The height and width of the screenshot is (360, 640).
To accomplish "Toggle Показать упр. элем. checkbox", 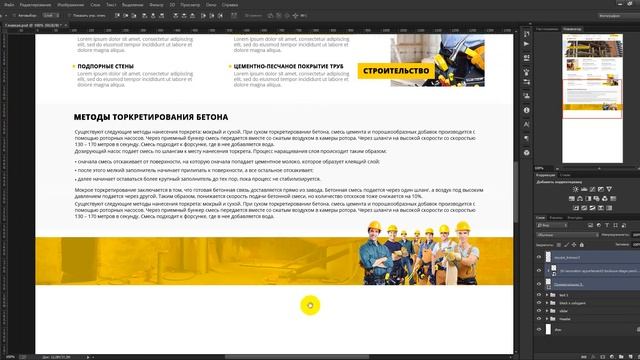I will pos(69,16).
